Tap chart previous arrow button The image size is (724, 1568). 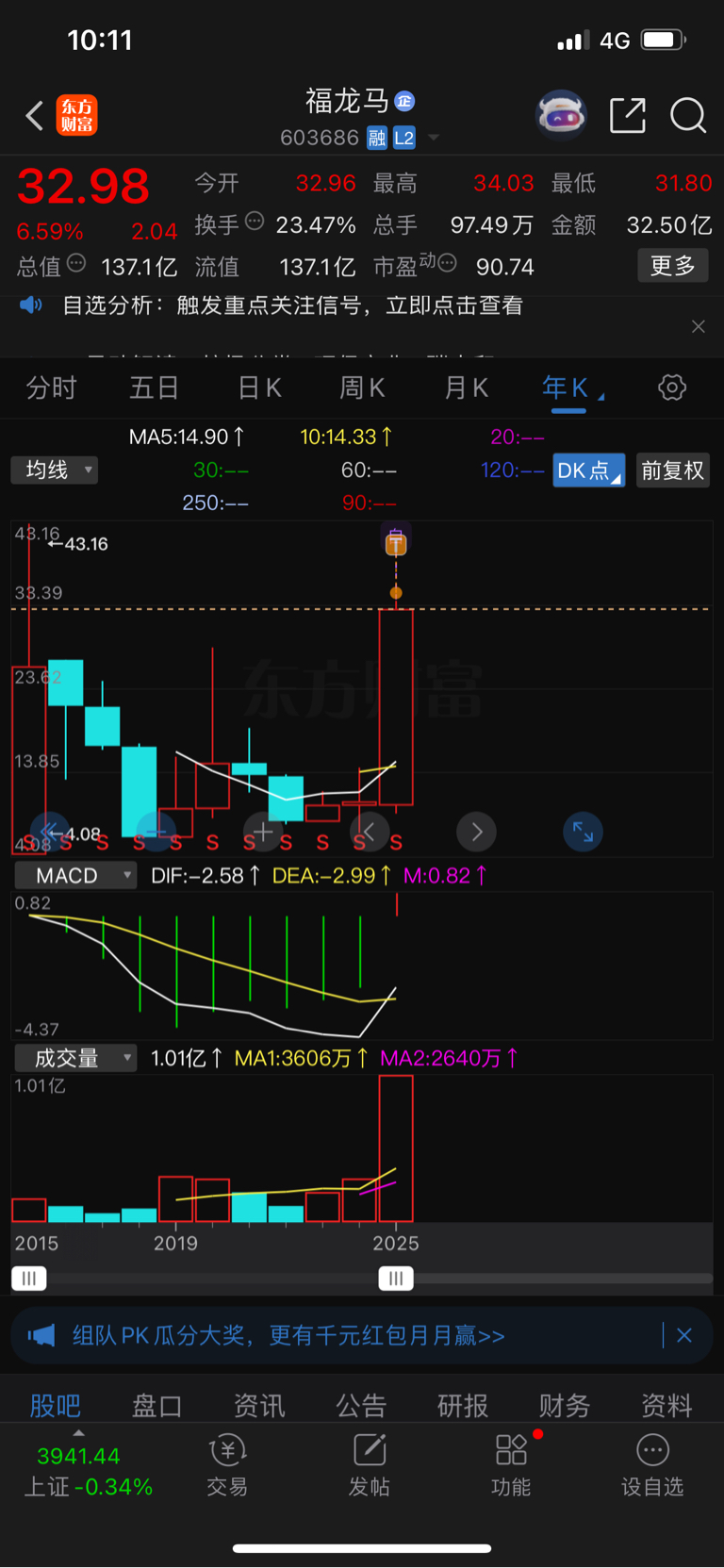click(370, 832)
